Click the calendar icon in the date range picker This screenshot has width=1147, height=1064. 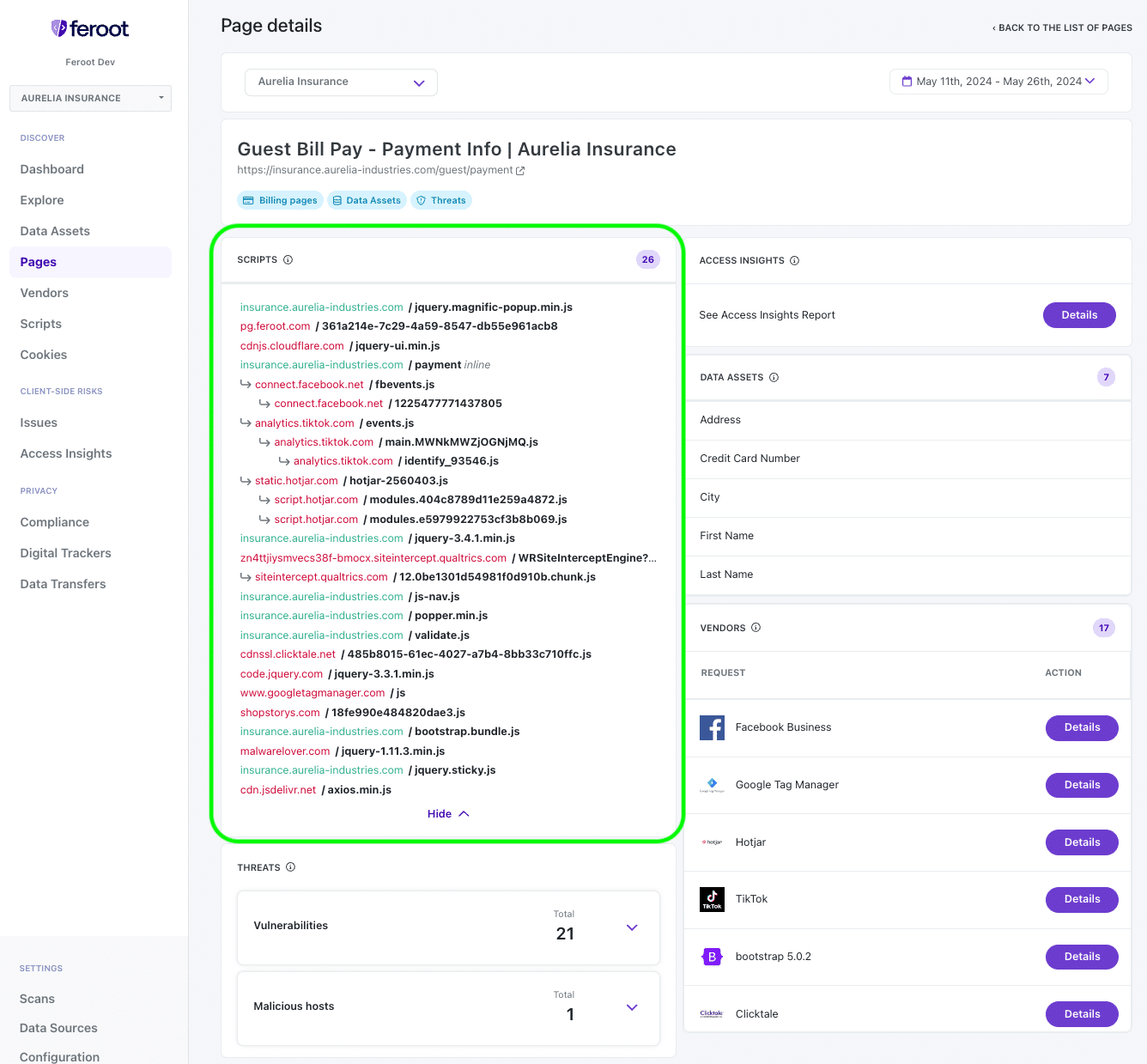[907, 82]
